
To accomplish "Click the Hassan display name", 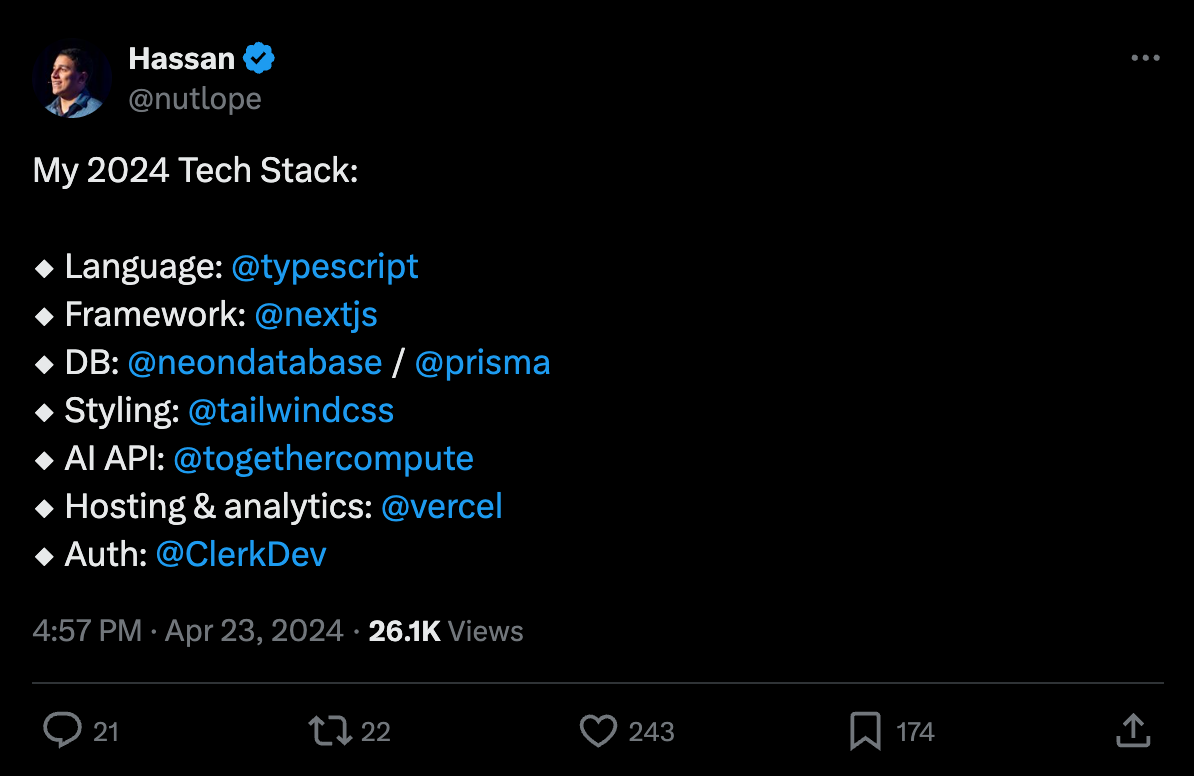I will pos(181,59).
